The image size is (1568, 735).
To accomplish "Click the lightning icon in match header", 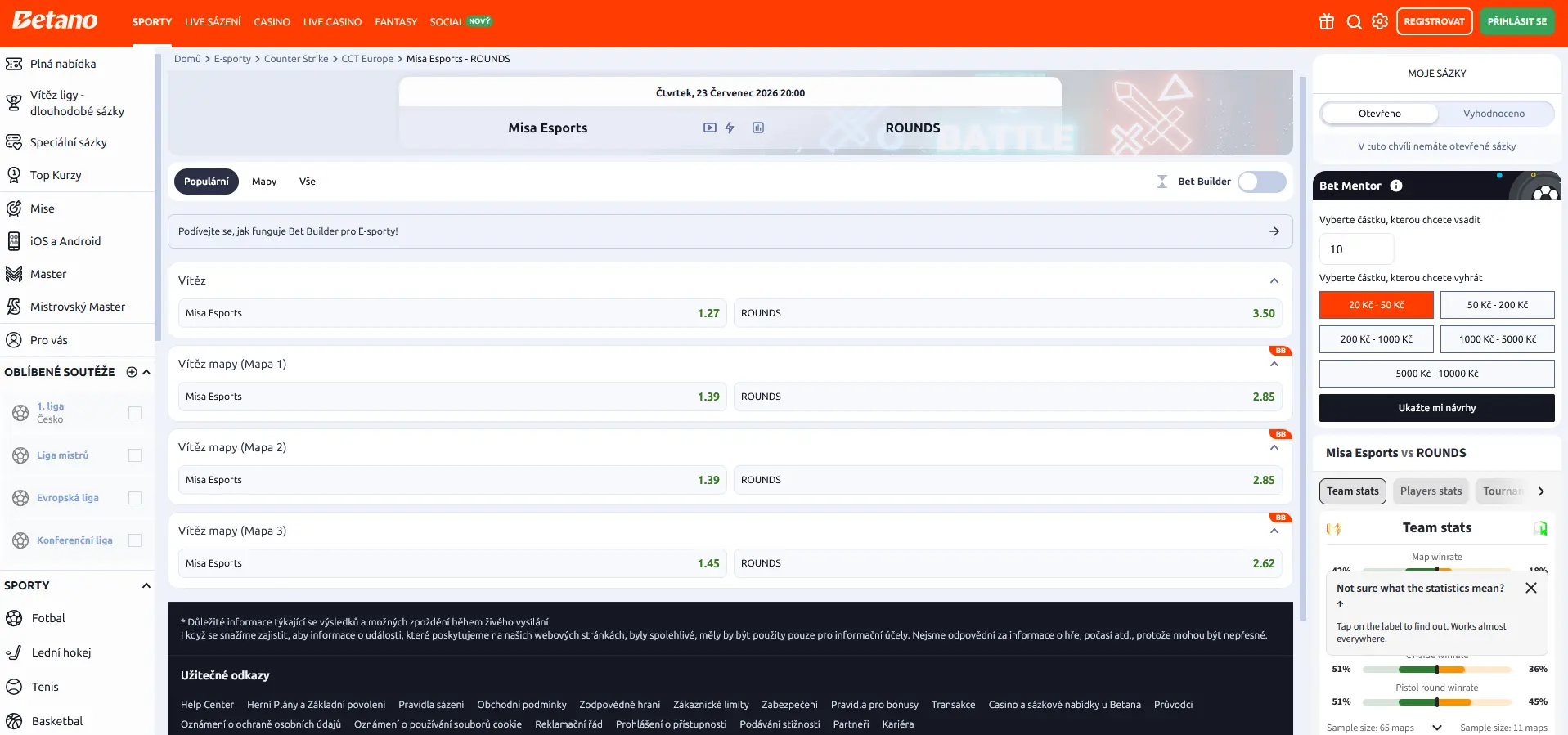I will click(730, 128).
